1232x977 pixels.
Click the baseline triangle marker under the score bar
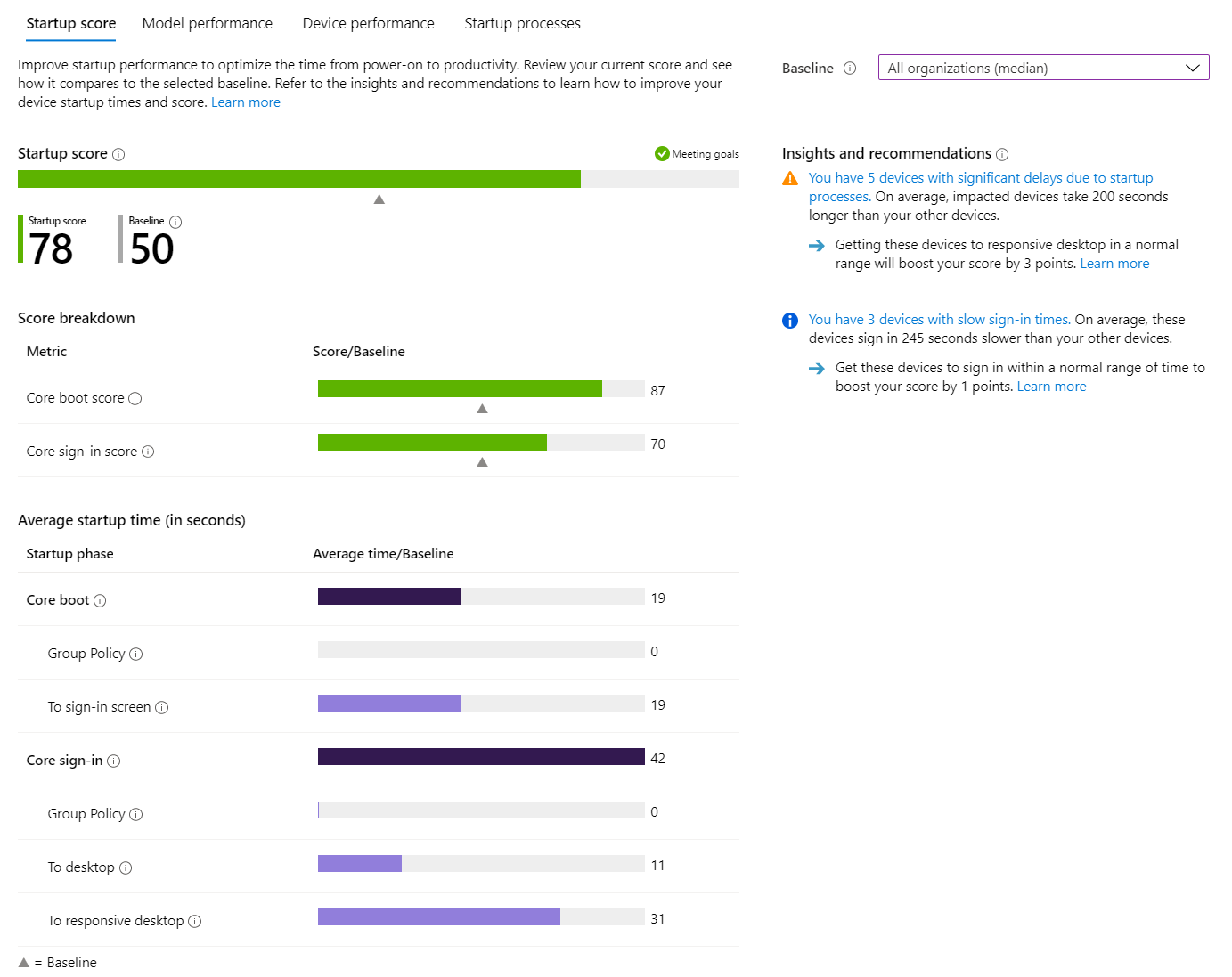pyautogui.click(x=379, y=199)
